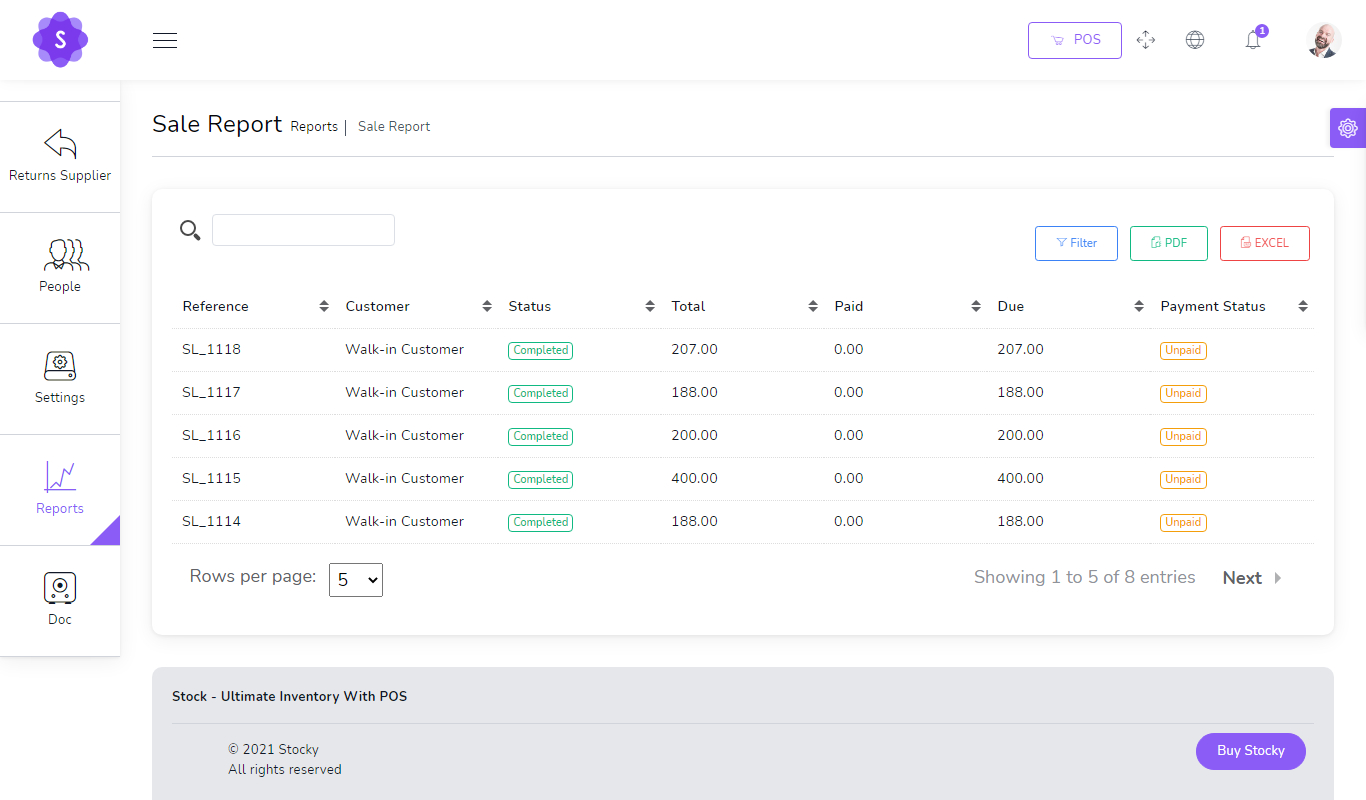Go to Next page of entries

pyautogui.click(x=1242, y=577)
